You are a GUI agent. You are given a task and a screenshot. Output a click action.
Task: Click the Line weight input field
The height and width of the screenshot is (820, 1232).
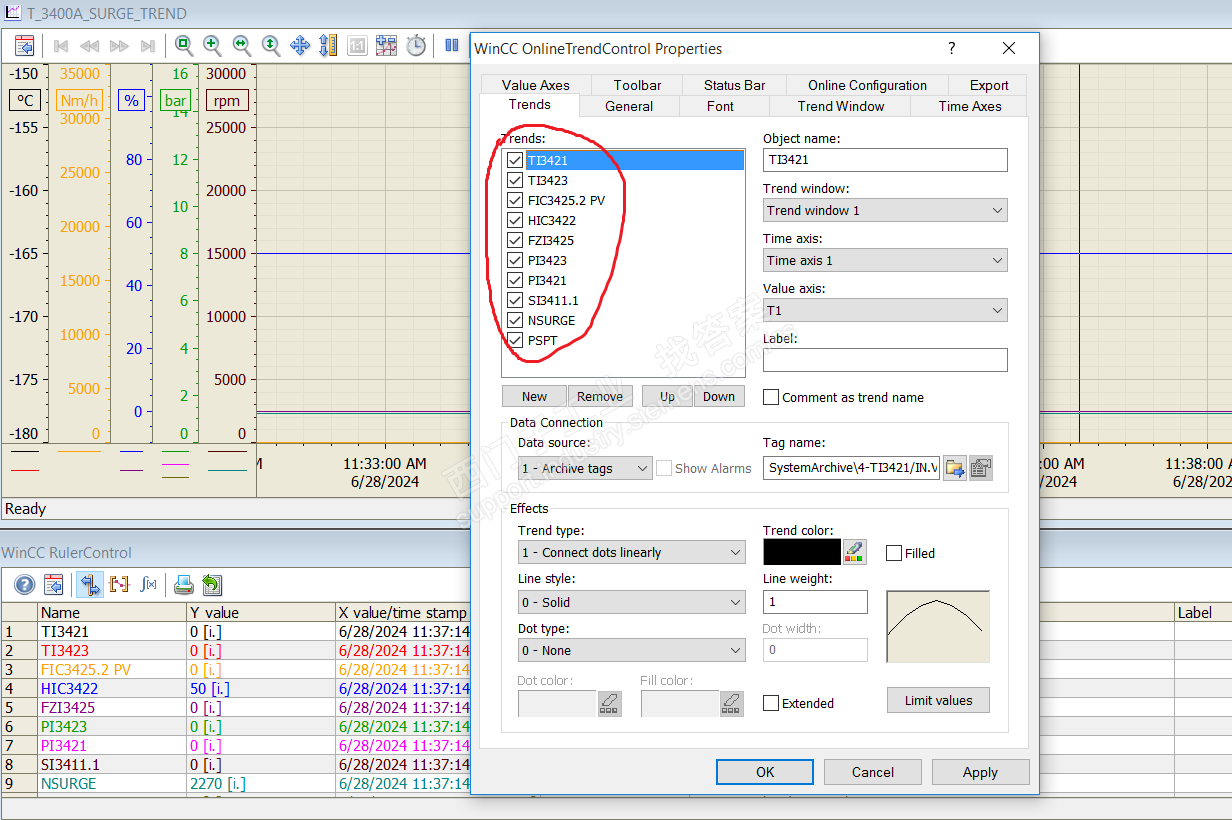pyautogui.click(x=815, y=602)
